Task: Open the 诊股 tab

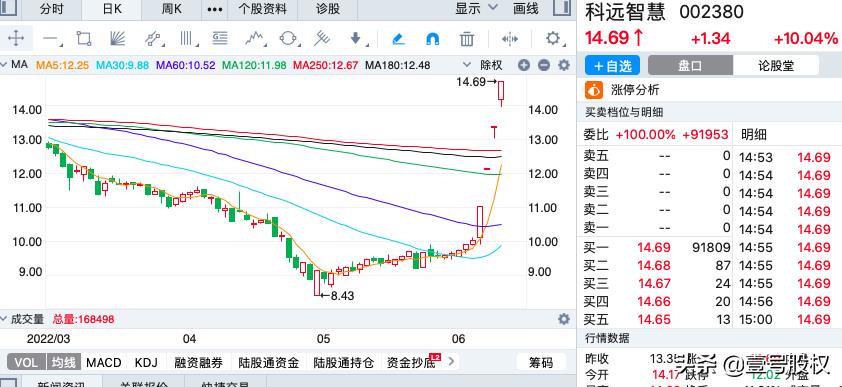Action: click(x=328, y=9)
